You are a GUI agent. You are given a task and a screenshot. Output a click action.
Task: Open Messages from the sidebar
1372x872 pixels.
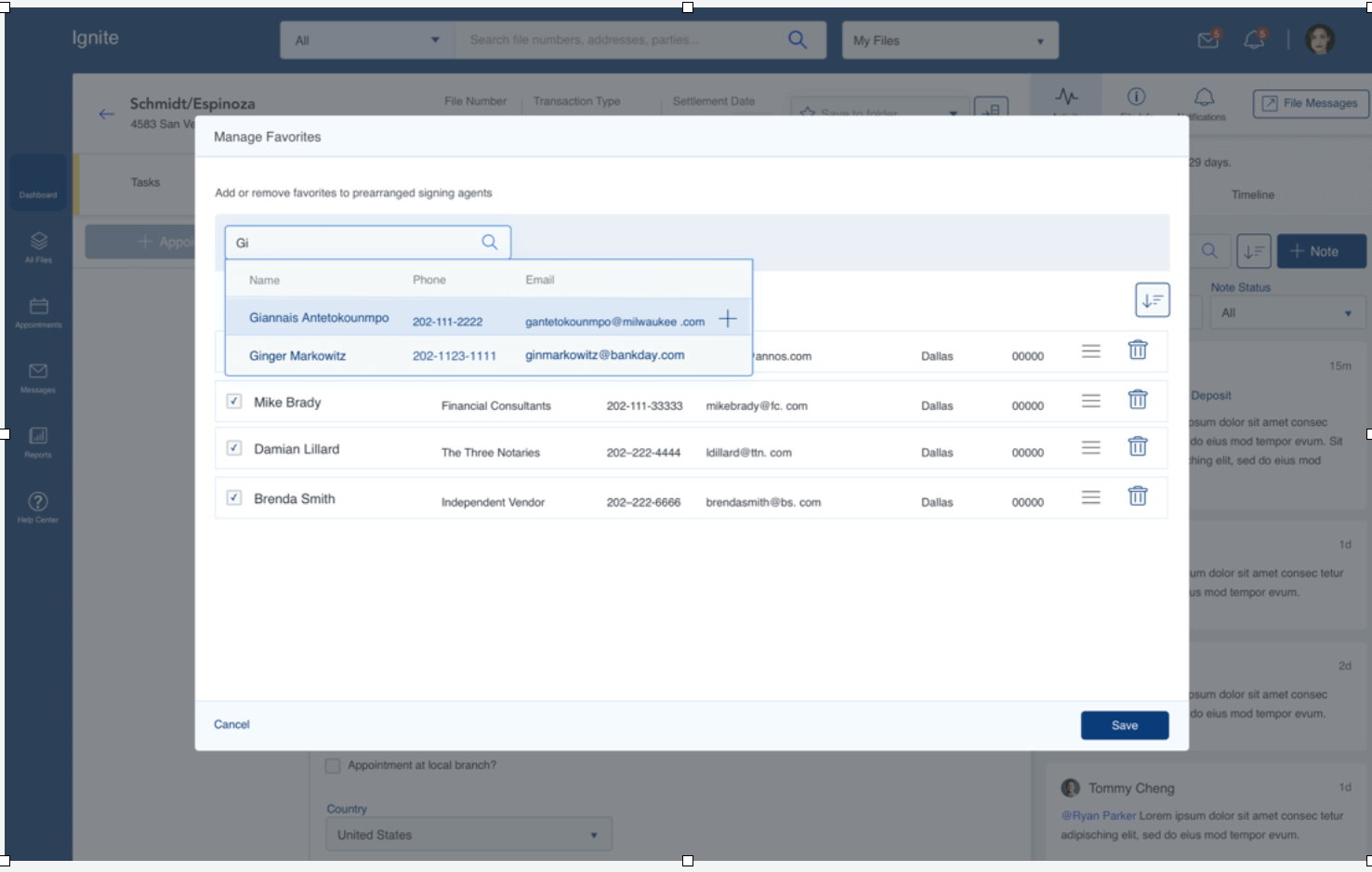37,377
